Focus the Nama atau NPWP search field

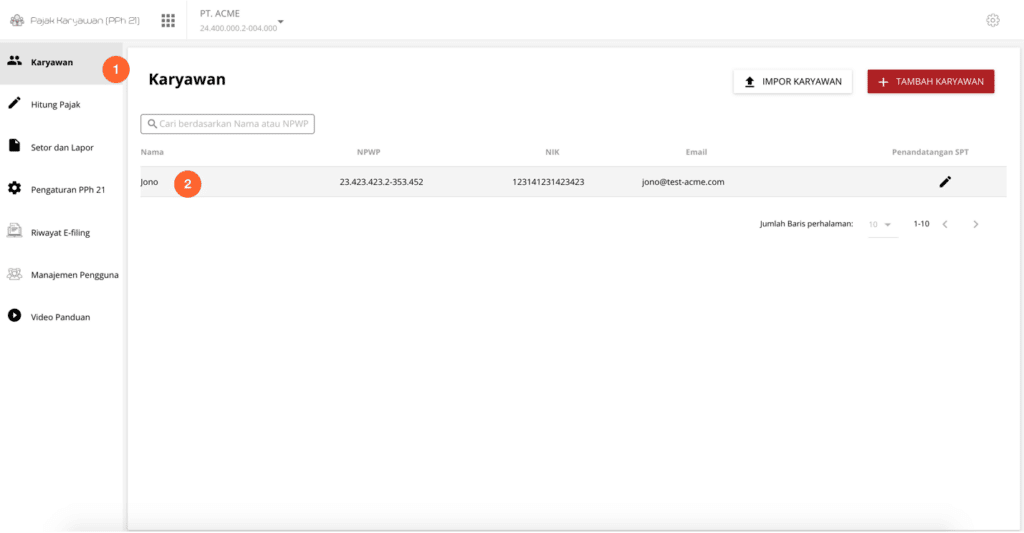tap(227, 124)
